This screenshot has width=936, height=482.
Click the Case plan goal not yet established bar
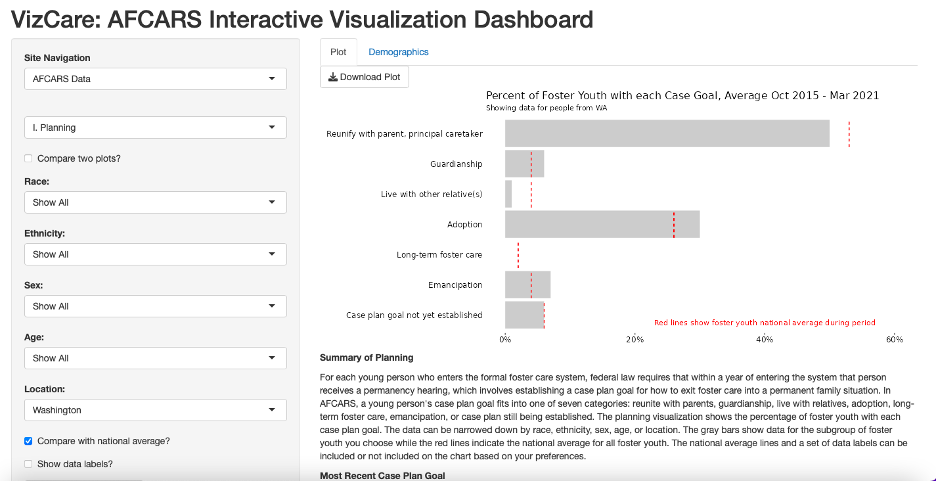pyautogui.click(x=524, y=315)
